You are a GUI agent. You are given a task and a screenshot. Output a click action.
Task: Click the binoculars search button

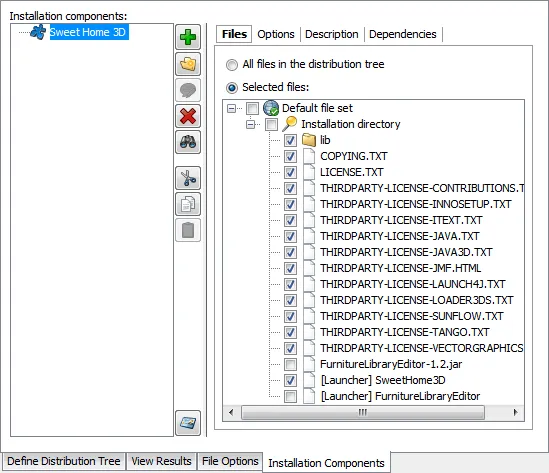point(188,142)
